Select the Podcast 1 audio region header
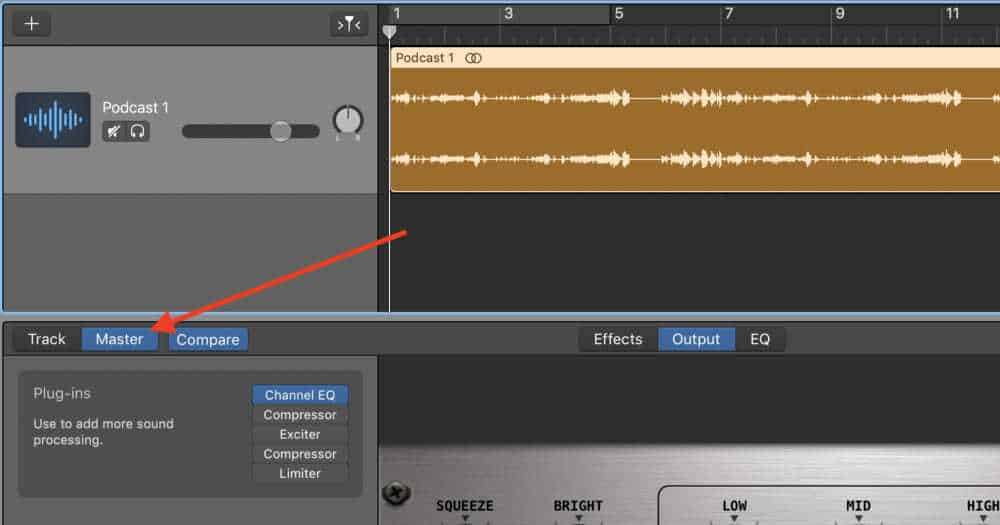Image resolution: width=1000 pixels, height=525 pixels. point(695,58)
